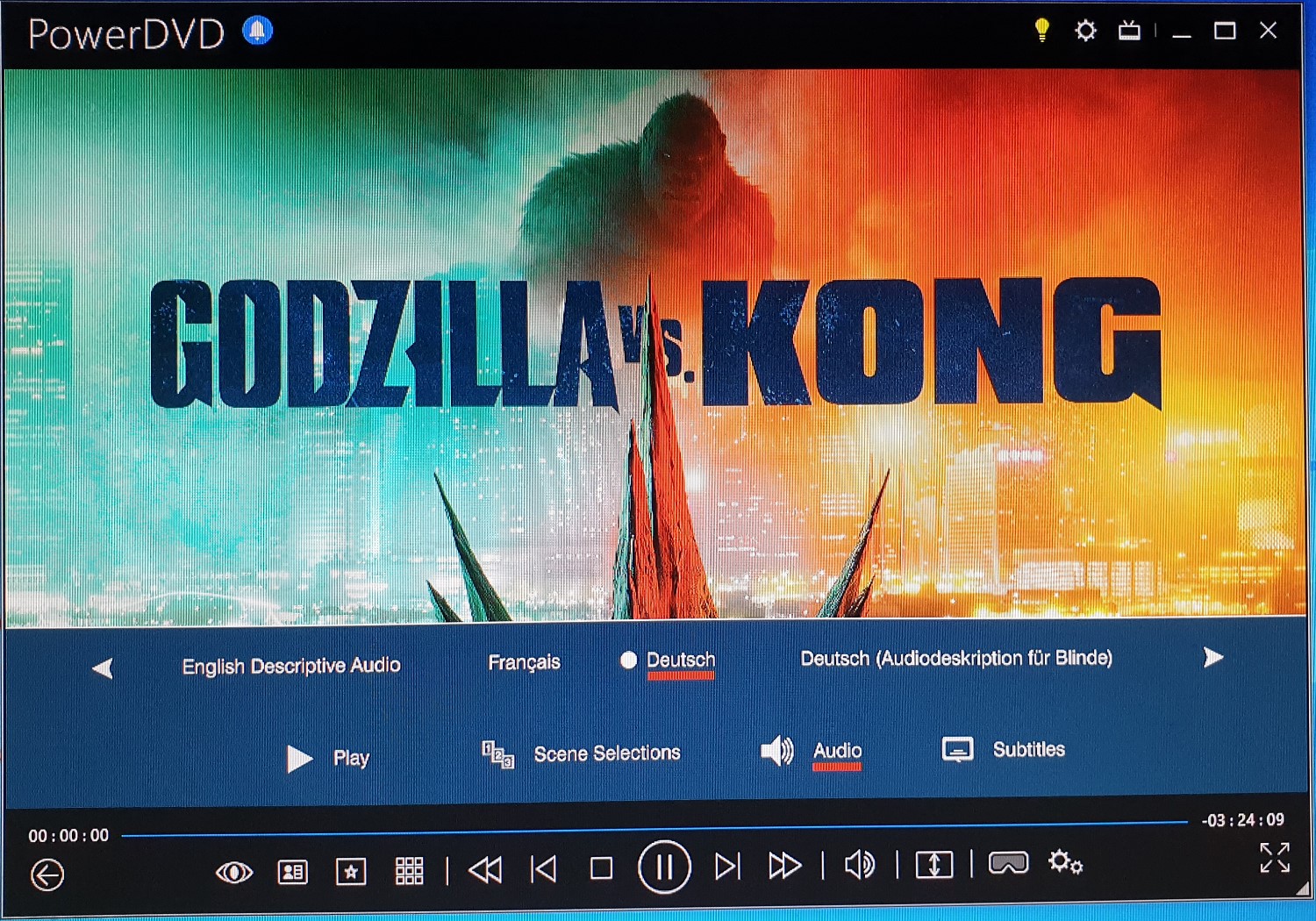This screenshot has width=1316, height=921.
Task: Click the playback progress bar
Action: click(654, 829)
